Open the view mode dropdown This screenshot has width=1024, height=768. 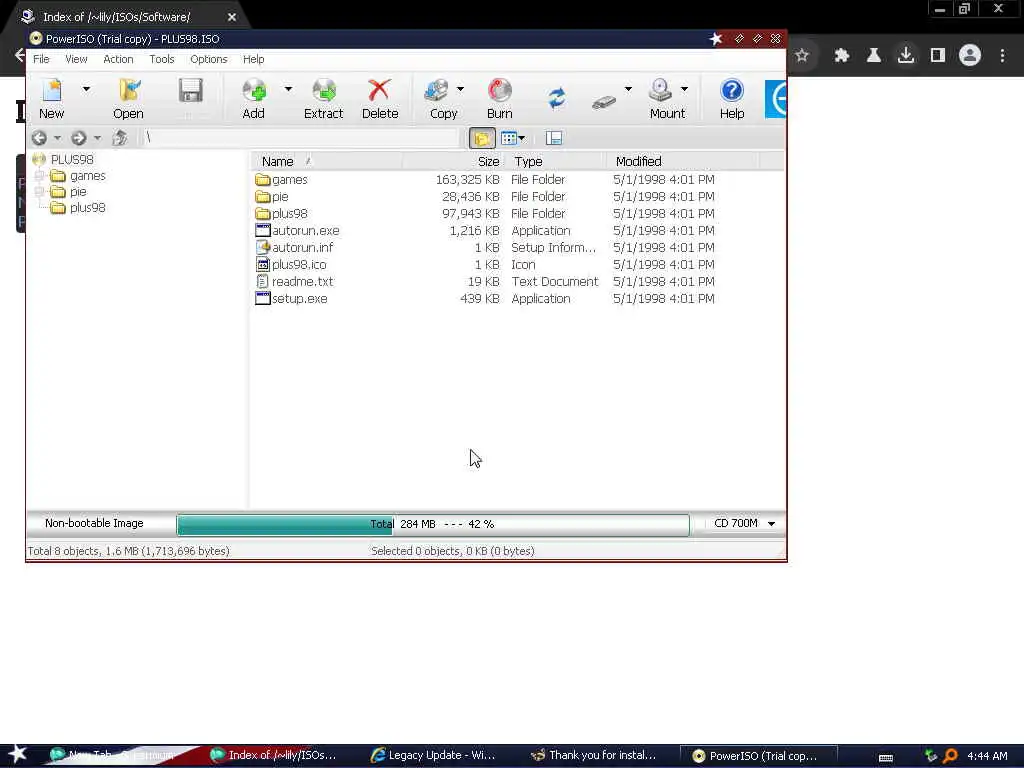(513, 138)
